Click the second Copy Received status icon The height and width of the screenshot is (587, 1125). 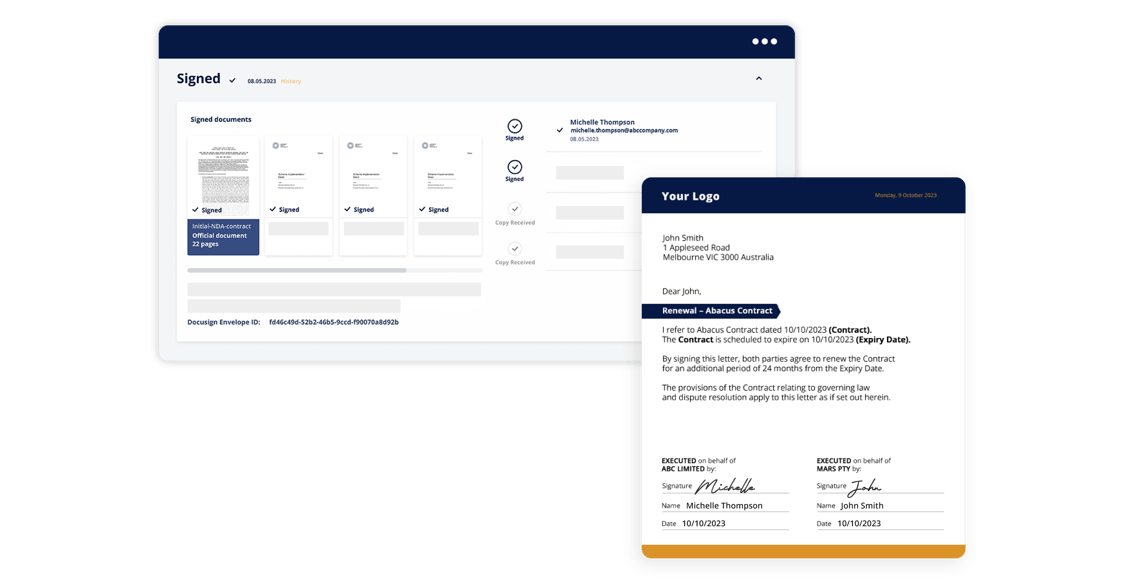pos(515,250)
